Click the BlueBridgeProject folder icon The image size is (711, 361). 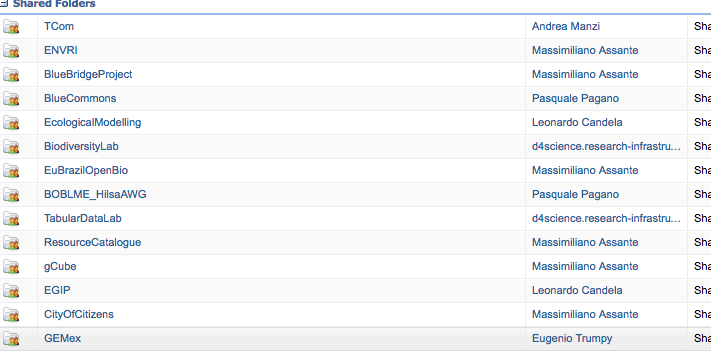coord(11,75)
